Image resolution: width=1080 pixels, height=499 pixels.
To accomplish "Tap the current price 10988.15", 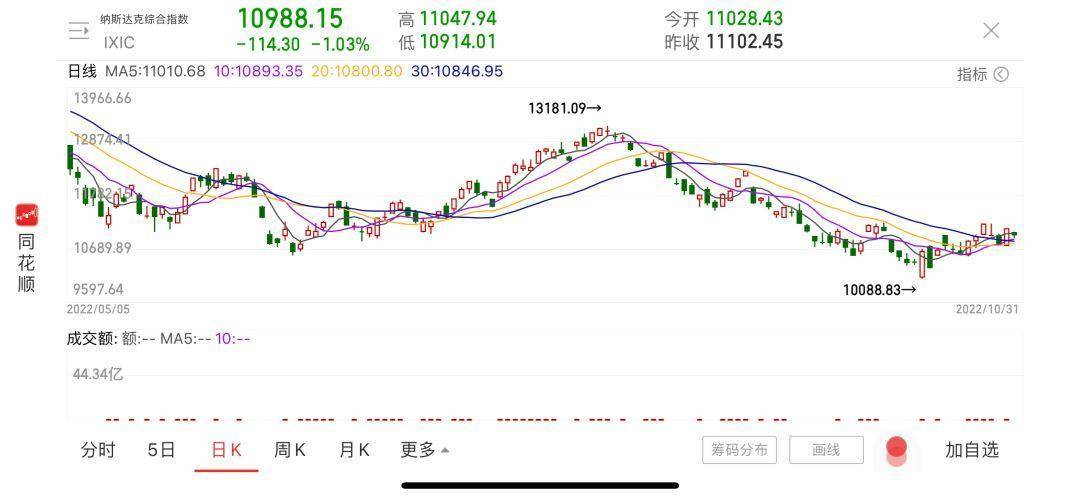I will [x=290, y=18].
